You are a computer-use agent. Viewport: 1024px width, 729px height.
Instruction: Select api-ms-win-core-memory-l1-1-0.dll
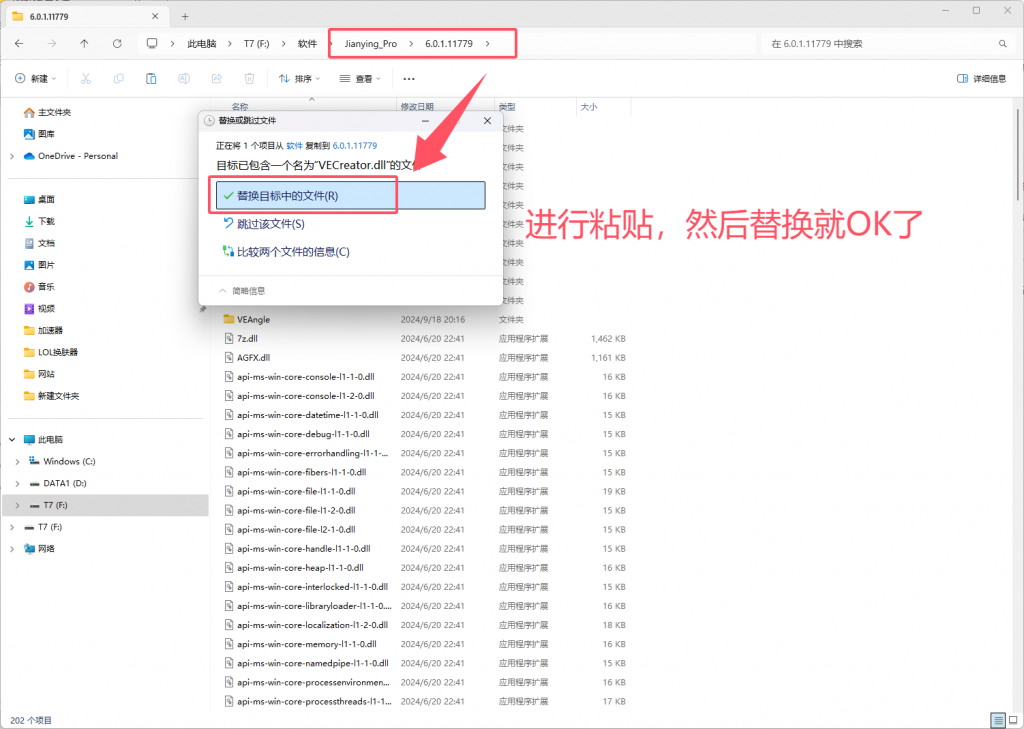(x=306, y=644)
